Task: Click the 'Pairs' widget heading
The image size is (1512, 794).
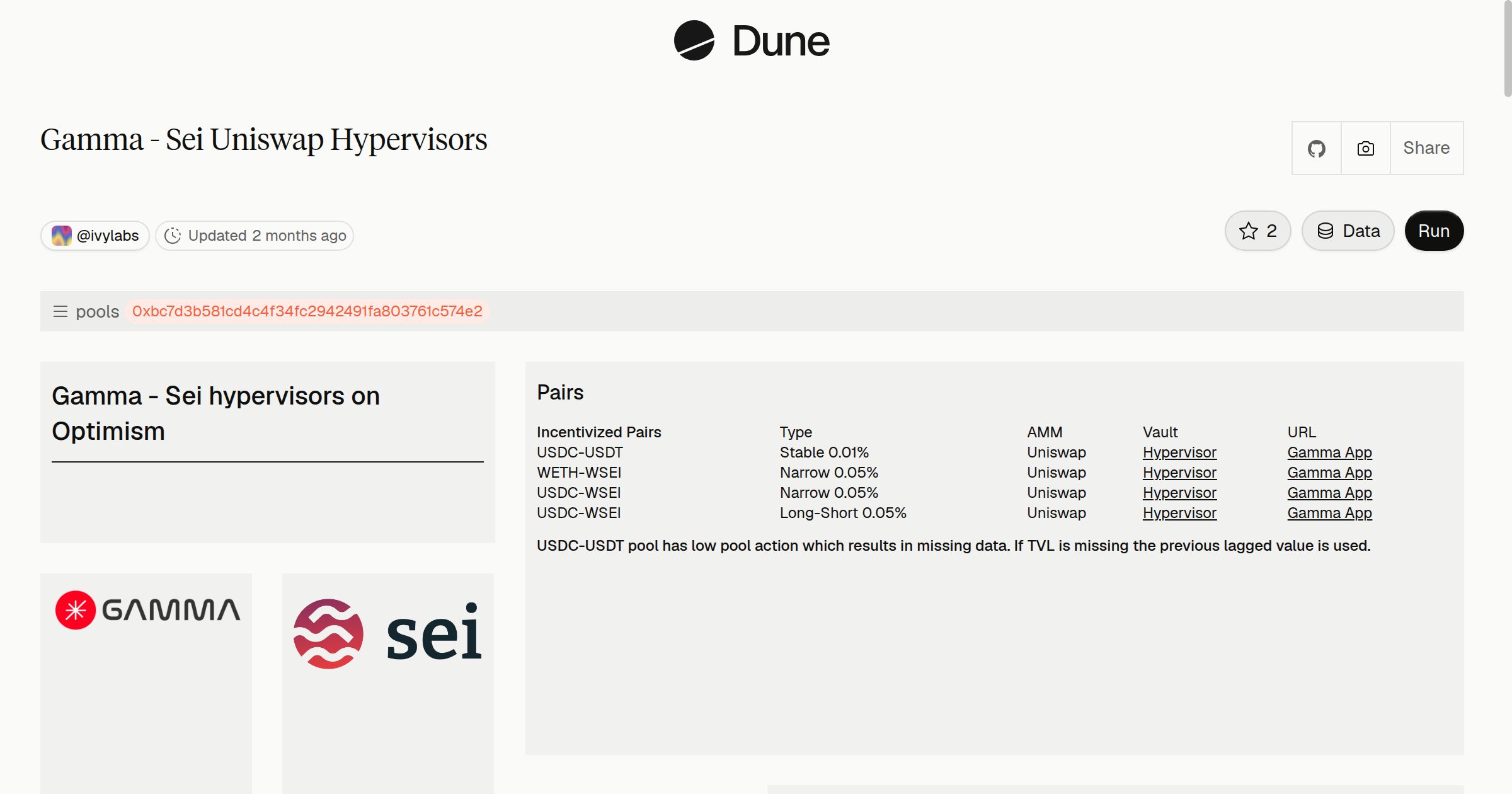Action: tap(560, 393)
